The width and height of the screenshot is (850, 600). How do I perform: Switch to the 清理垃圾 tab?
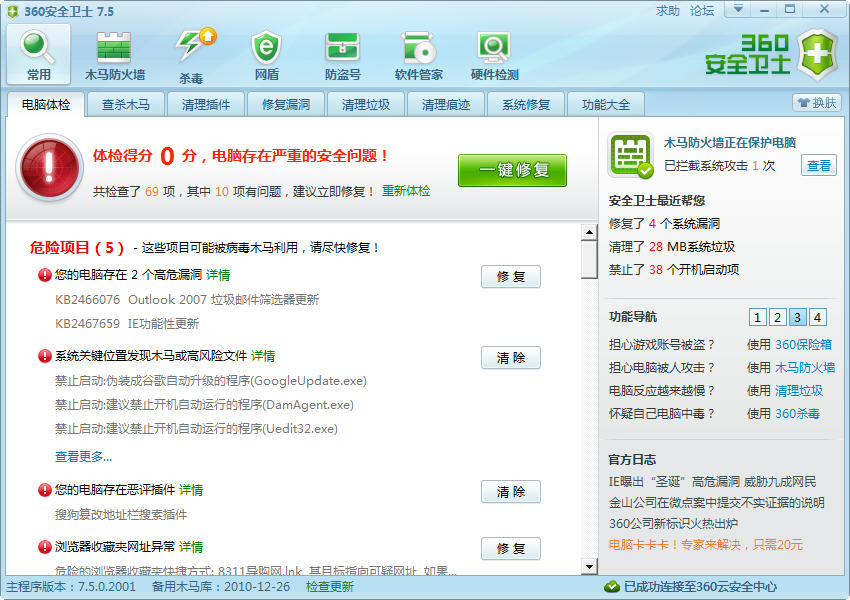coord(366,104)
